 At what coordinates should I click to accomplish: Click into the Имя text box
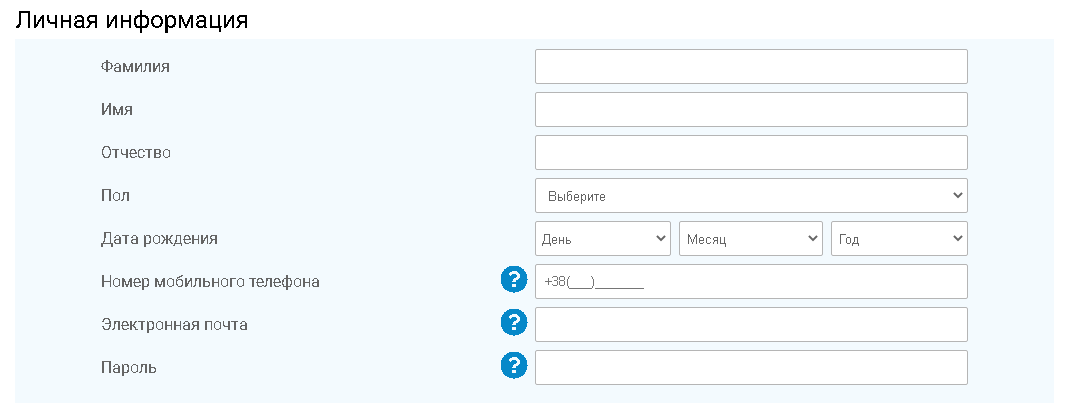point(751,110)
